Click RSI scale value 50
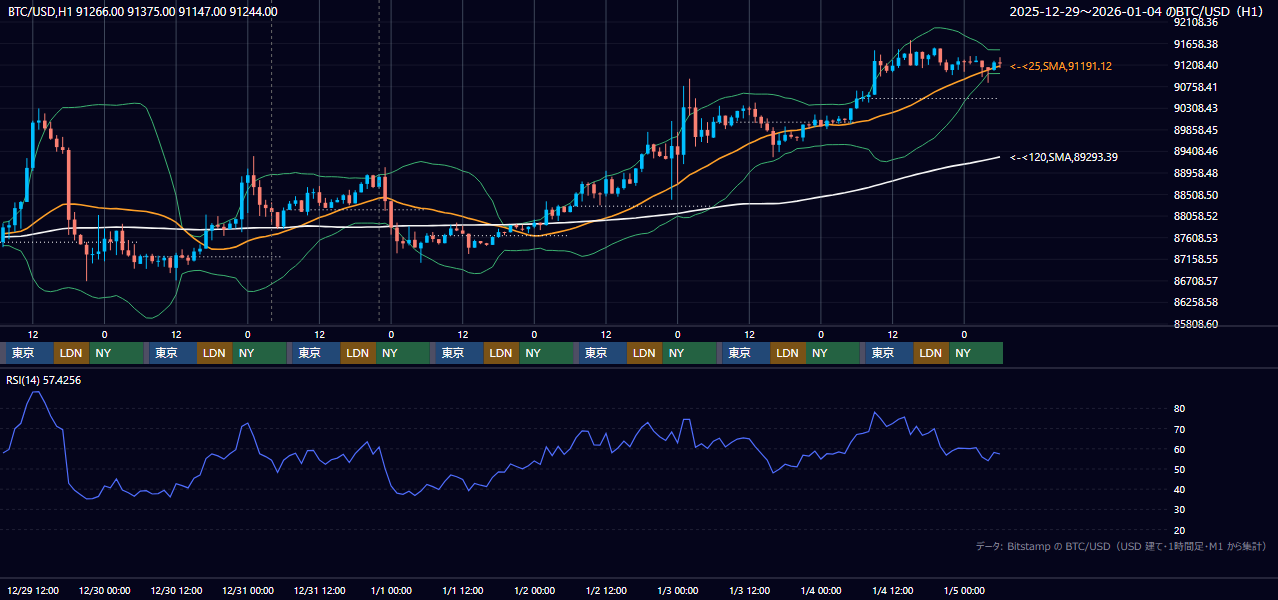Image resolution: width=1278 pixels, height=600 pixels. point(1179,469)
